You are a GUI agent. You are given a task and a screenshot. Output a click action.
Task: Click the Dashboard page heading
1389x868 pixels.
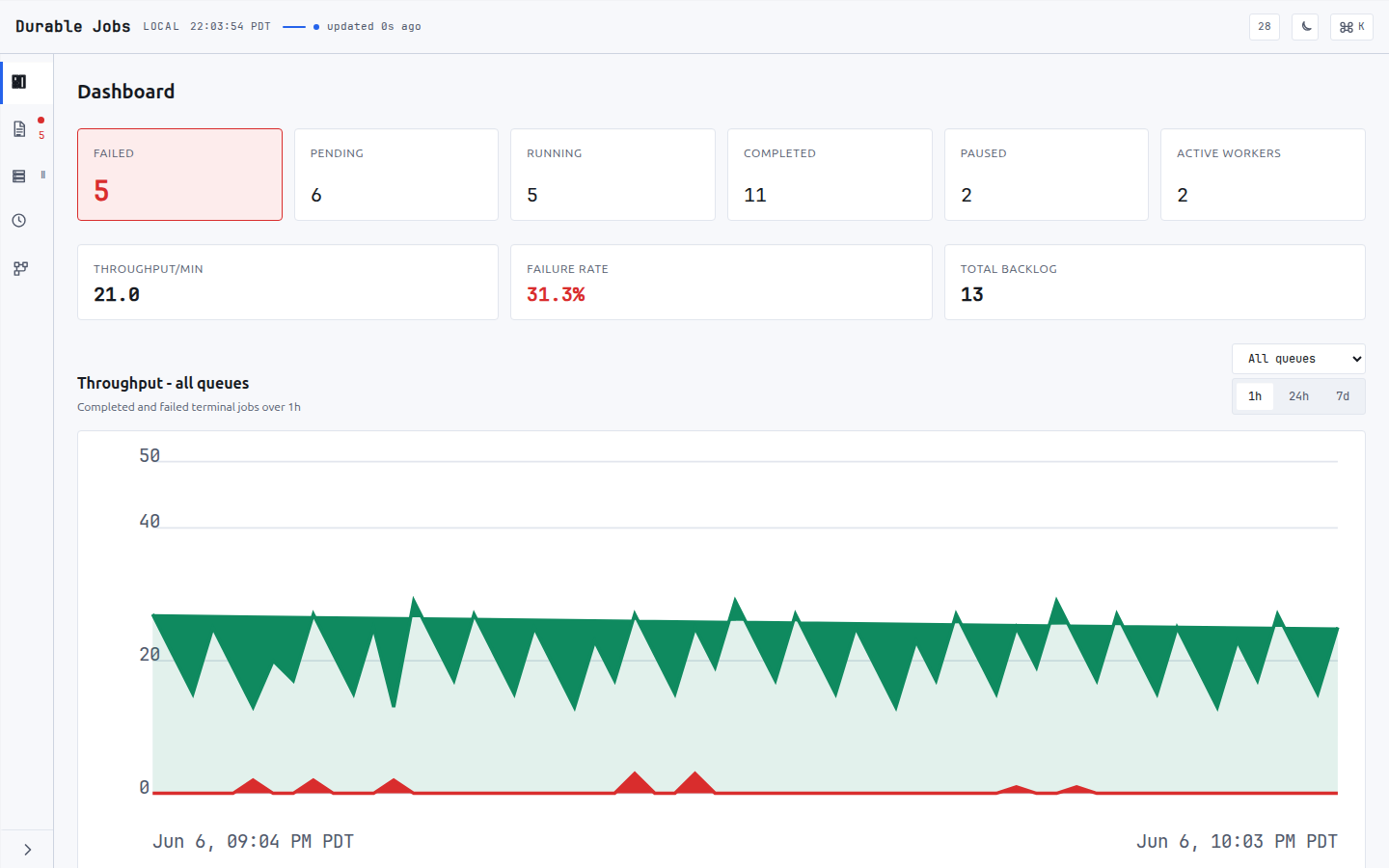(x=126, y=92)
